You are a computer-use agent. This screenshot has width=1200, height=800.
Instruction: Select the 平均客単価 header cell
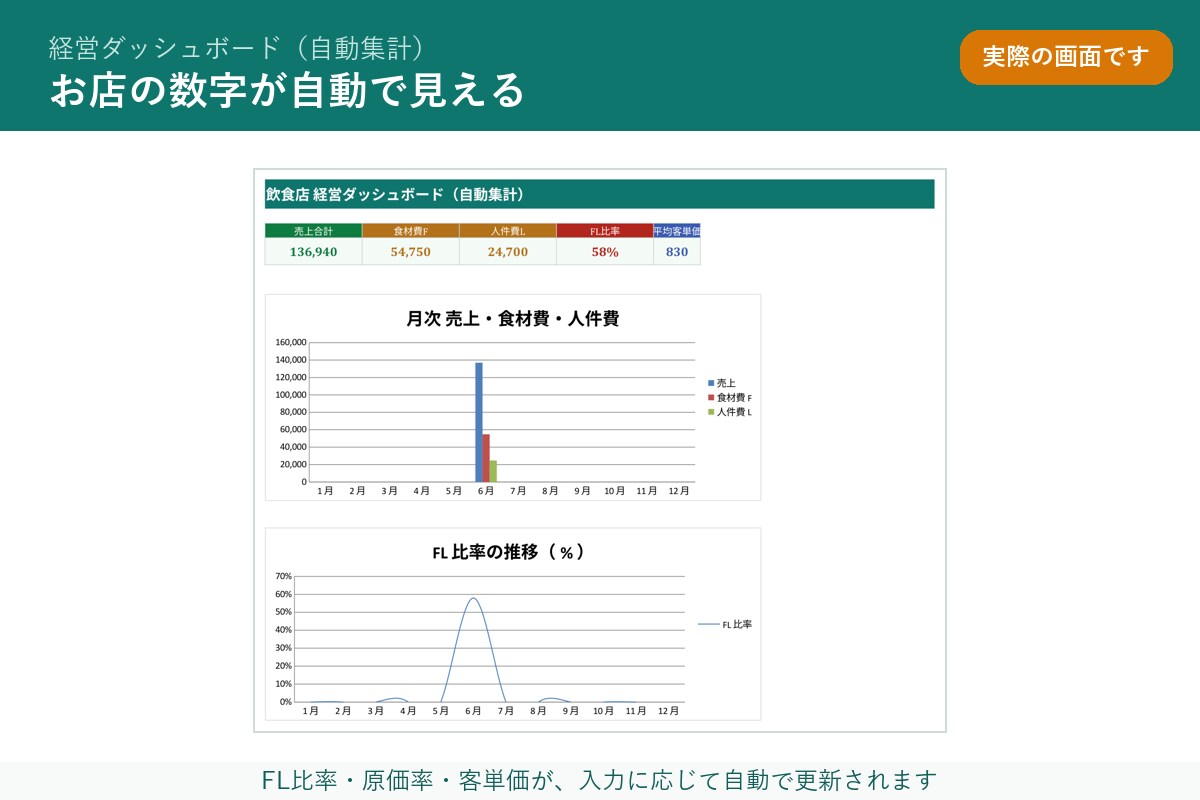677,231
